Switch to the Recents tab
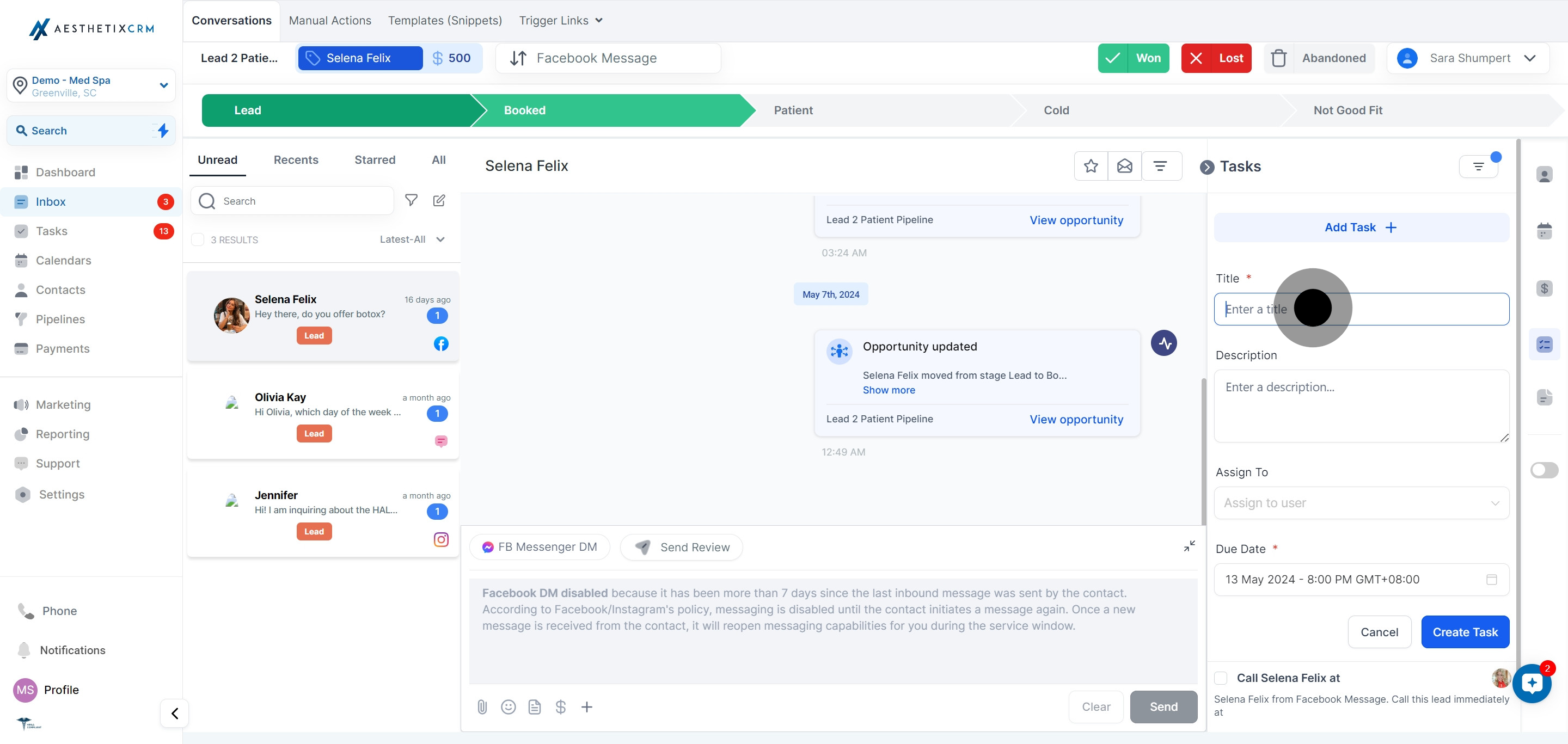This screenshot has height=744, width=1568. [296, 160]
